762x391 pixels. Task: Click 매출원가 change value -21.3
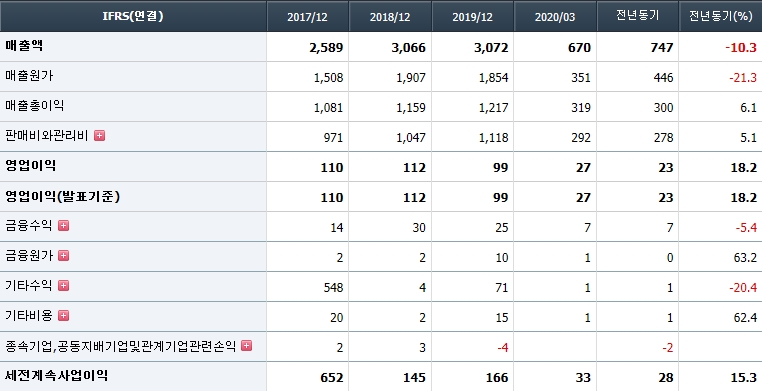(x=743, y=78)
